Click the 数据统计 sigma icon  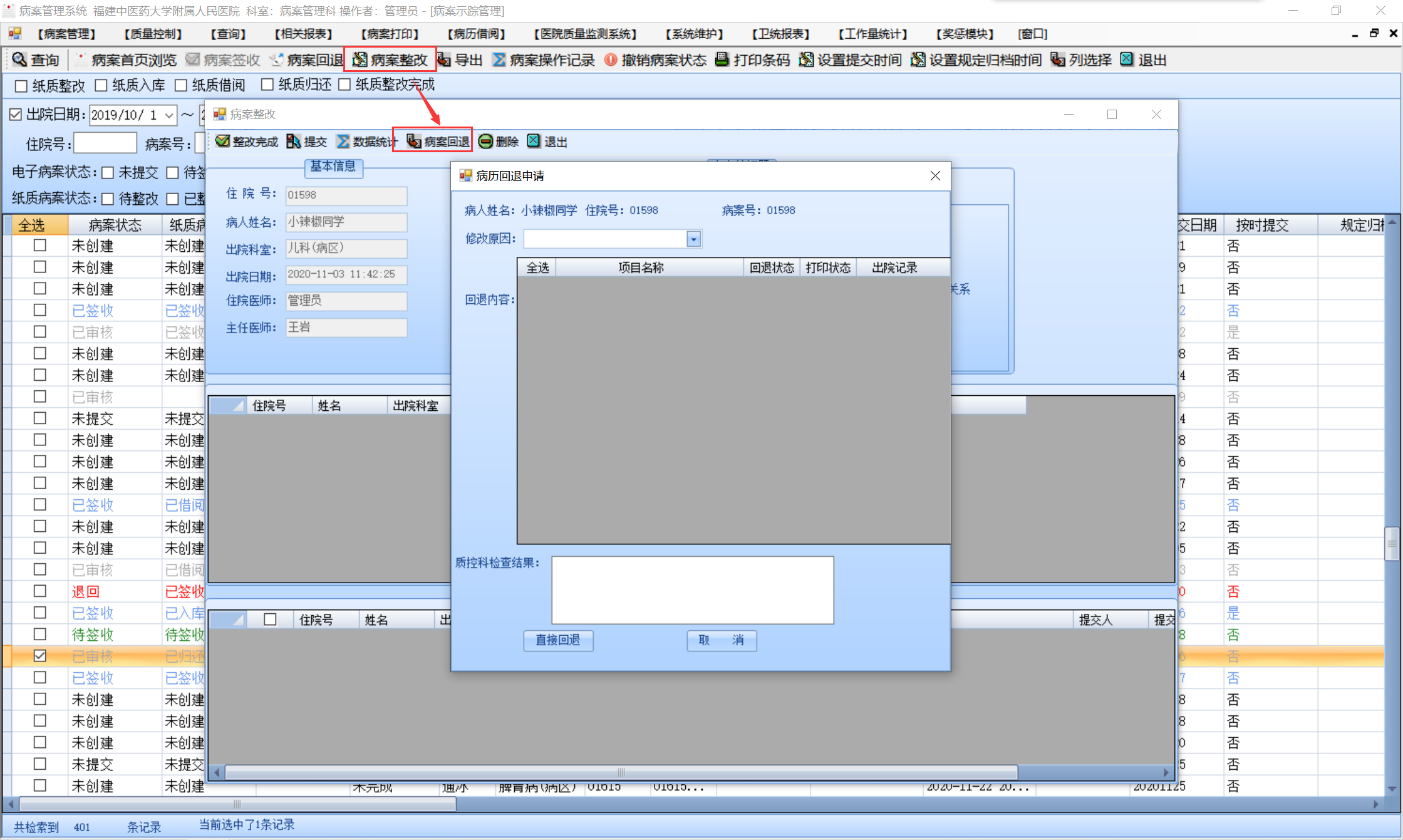click(343, 142)
